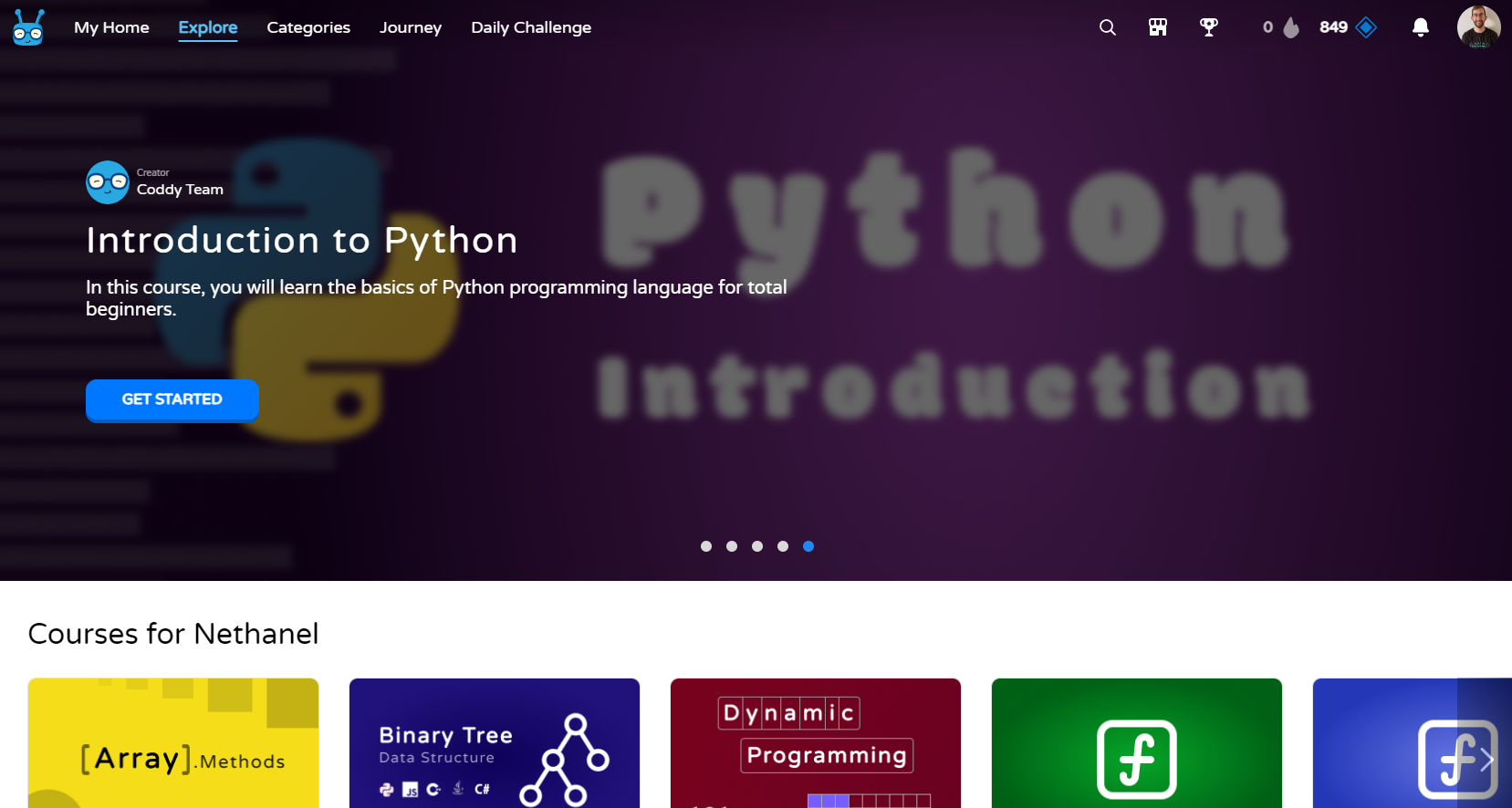Open the Array Methods course card
The width and height of the screenshot is (1512, 808).
point(173,743)
